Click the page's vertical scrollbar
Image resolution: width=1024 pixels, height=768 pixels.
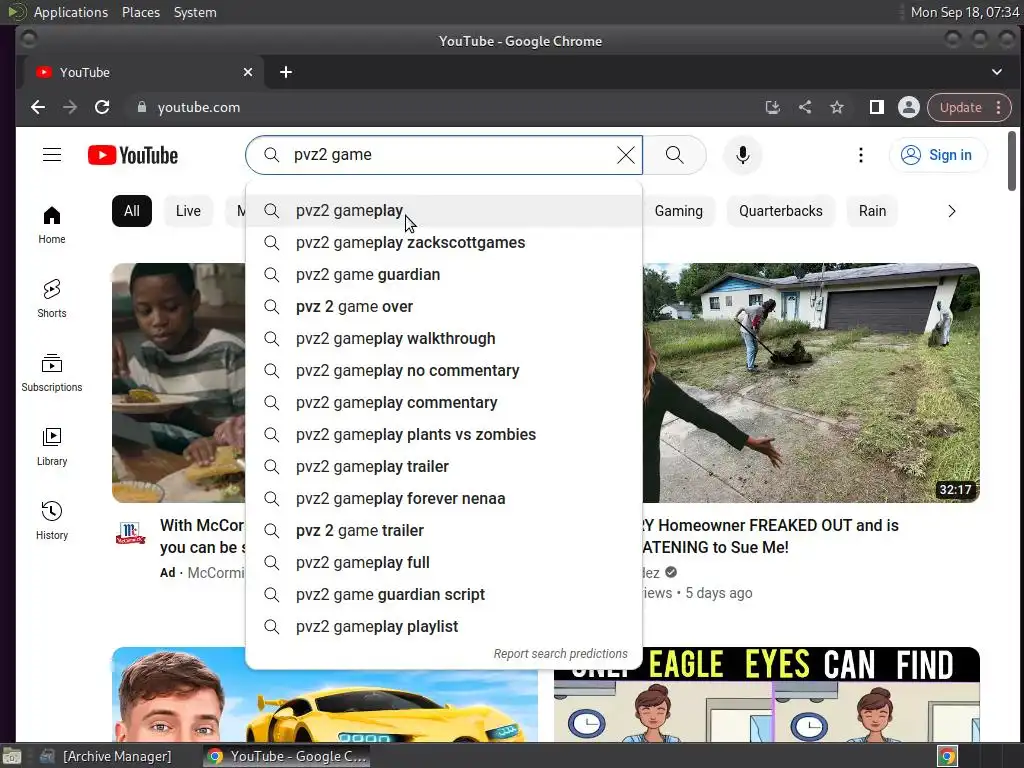click(x=1012, y=161)
